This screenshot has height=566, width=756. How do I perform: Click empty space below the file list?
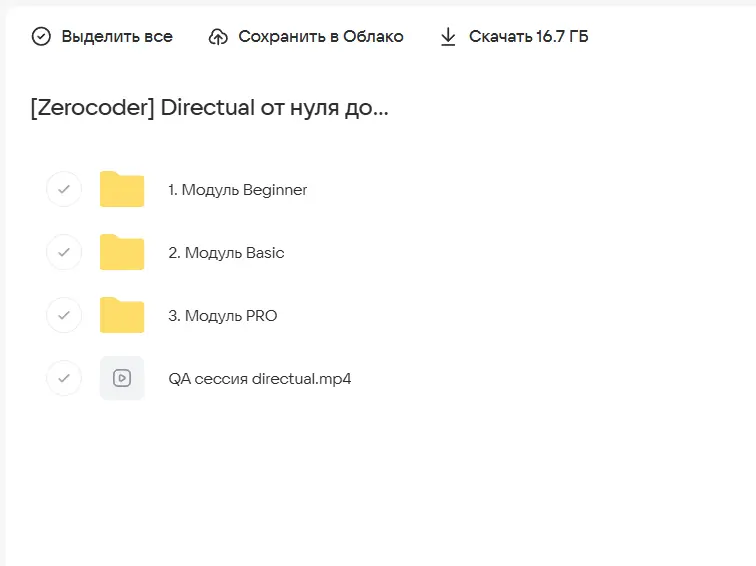click(x=380, y=480)
